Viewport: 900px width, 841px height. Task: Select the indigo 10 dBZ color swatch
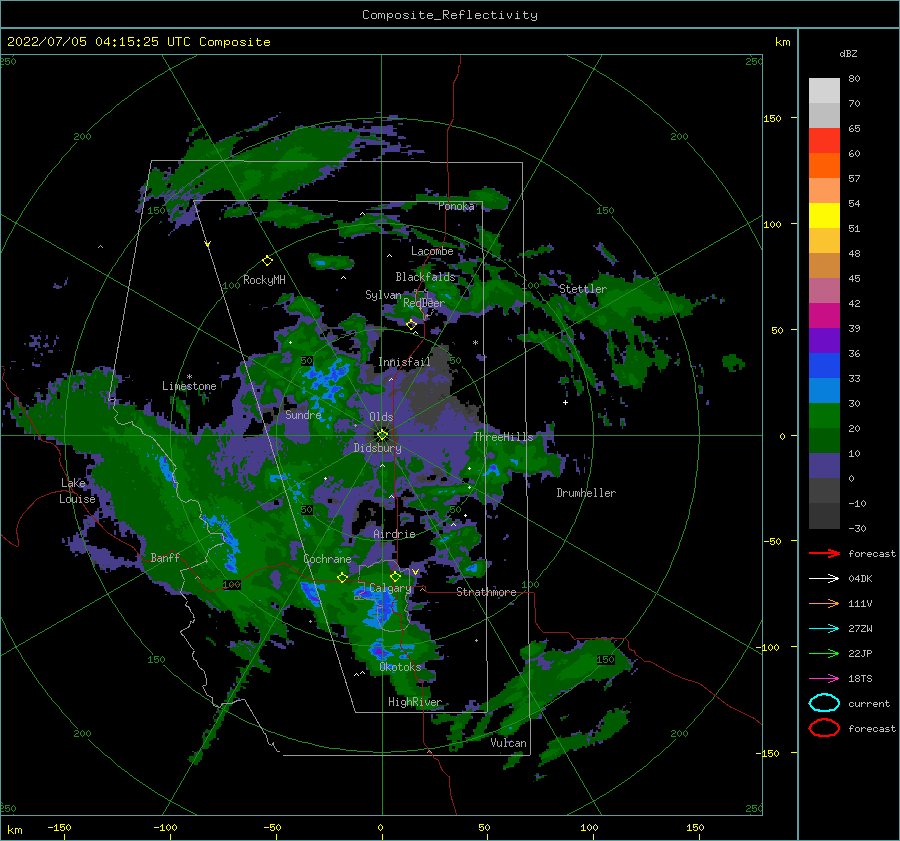coord(824,465)
